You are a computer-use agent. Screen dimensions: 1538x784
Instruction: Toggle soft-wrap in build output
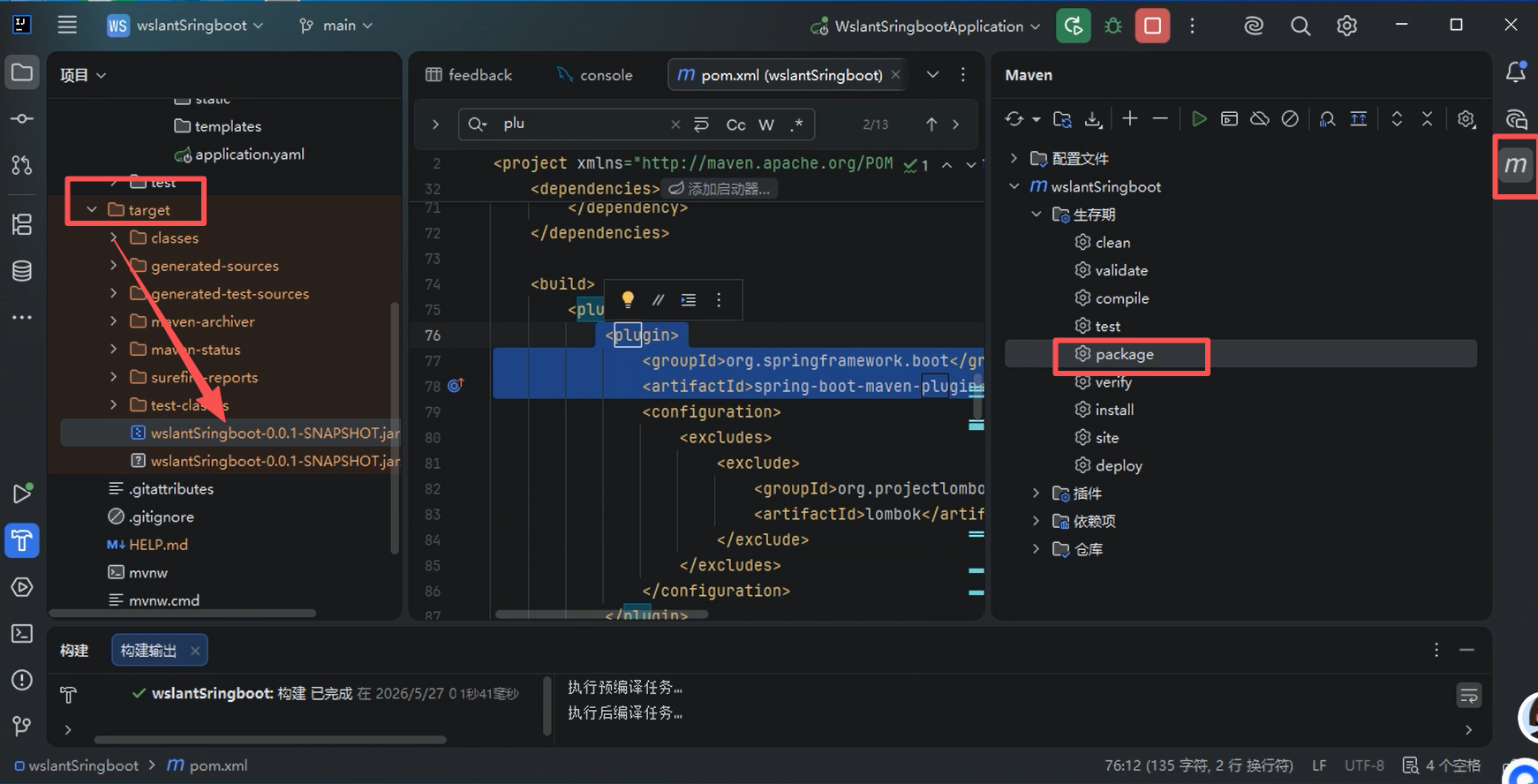pyautogui.click(x=1468, y=695)
